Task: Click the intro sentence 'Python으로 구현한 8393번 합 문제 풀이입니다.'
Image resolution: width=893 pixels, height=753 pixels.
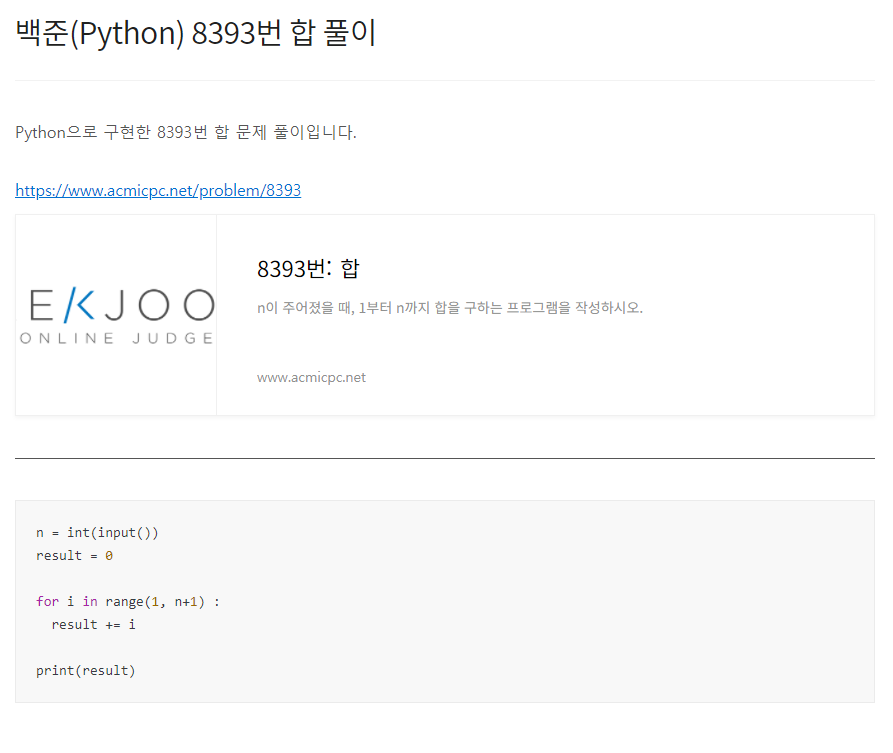Action: 186,132
